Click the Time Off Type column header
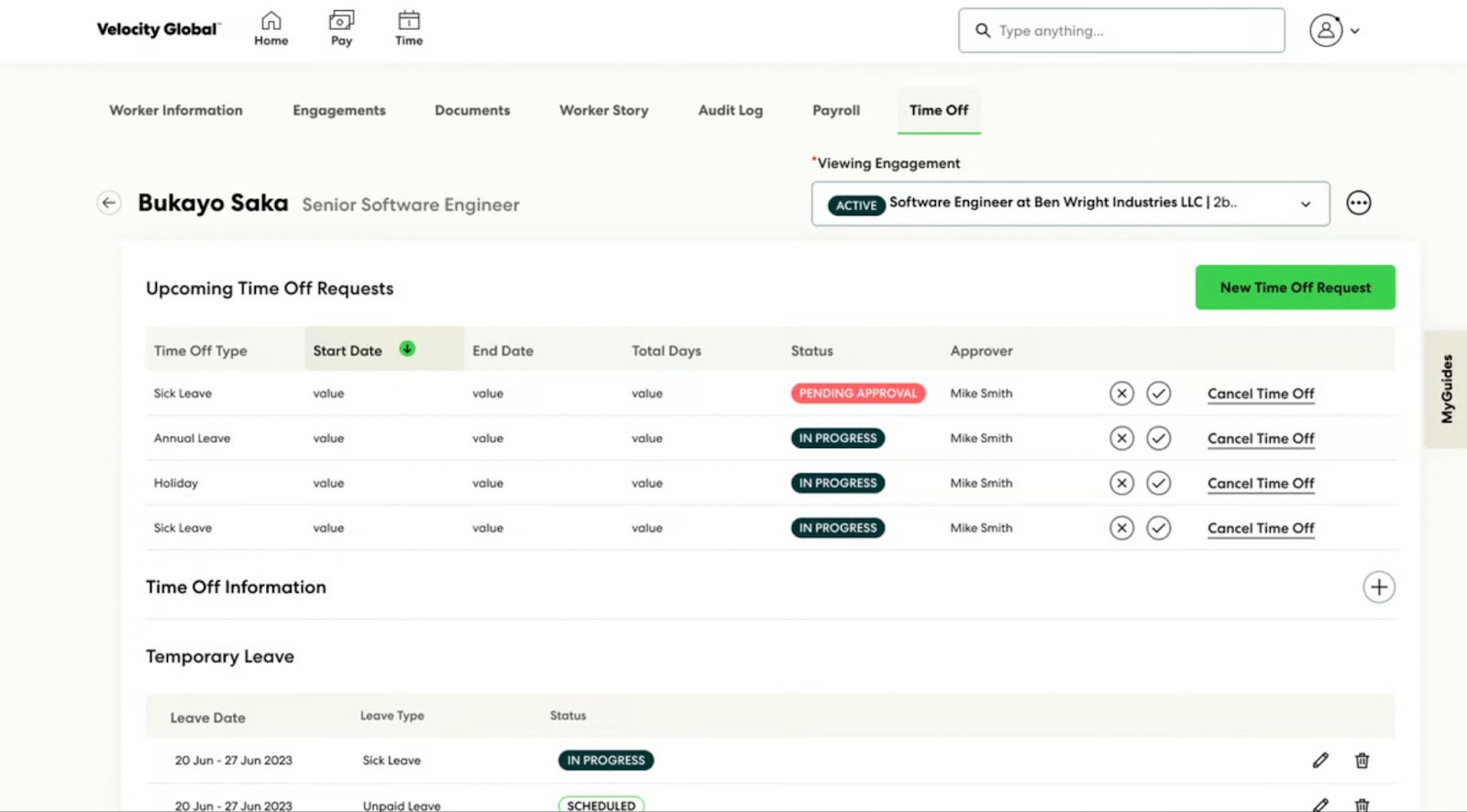This screenshot has height=812, width=1467. click(200, 351)
